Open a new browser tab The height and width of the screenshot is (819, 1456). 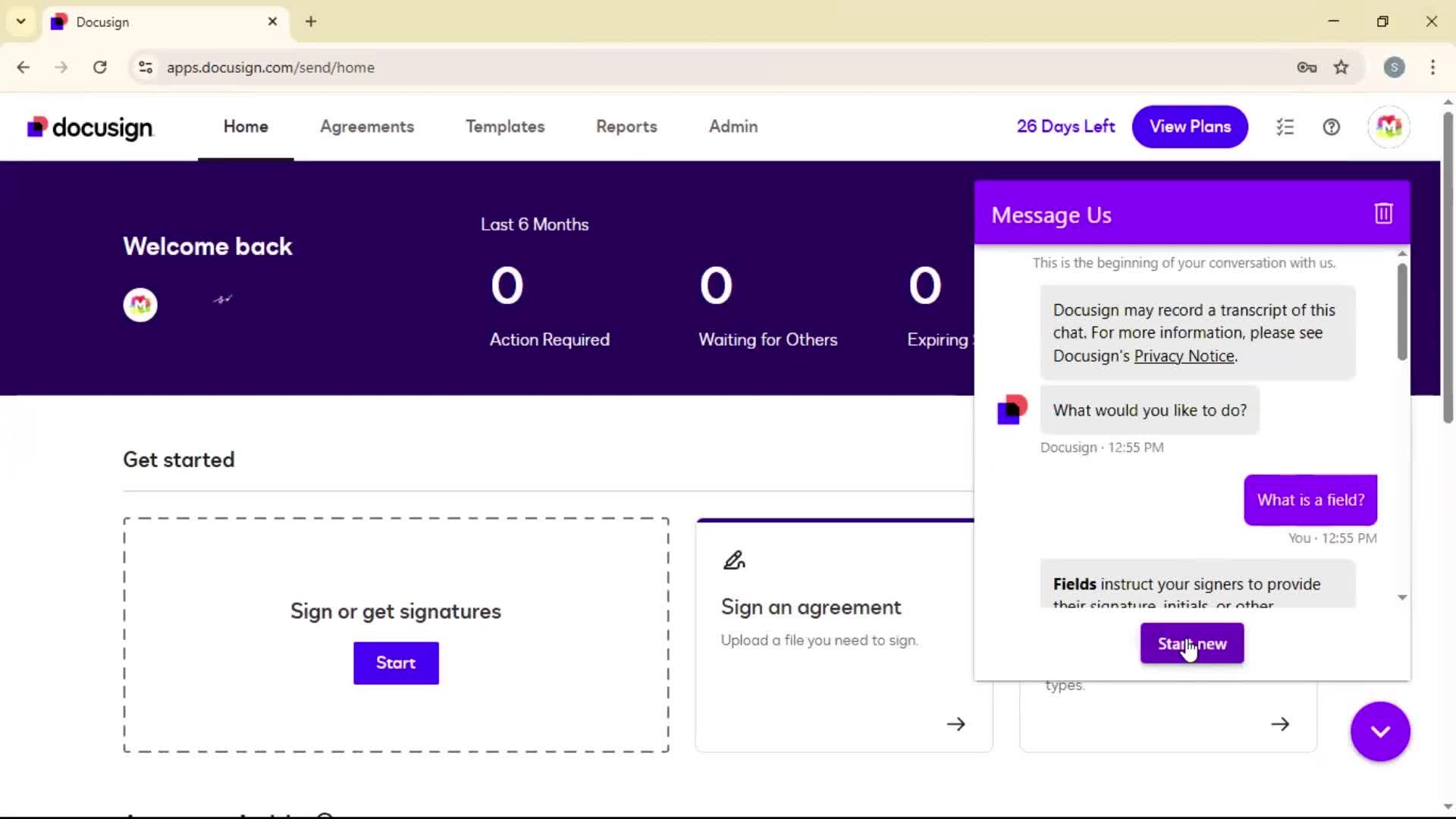coord(311,21)
